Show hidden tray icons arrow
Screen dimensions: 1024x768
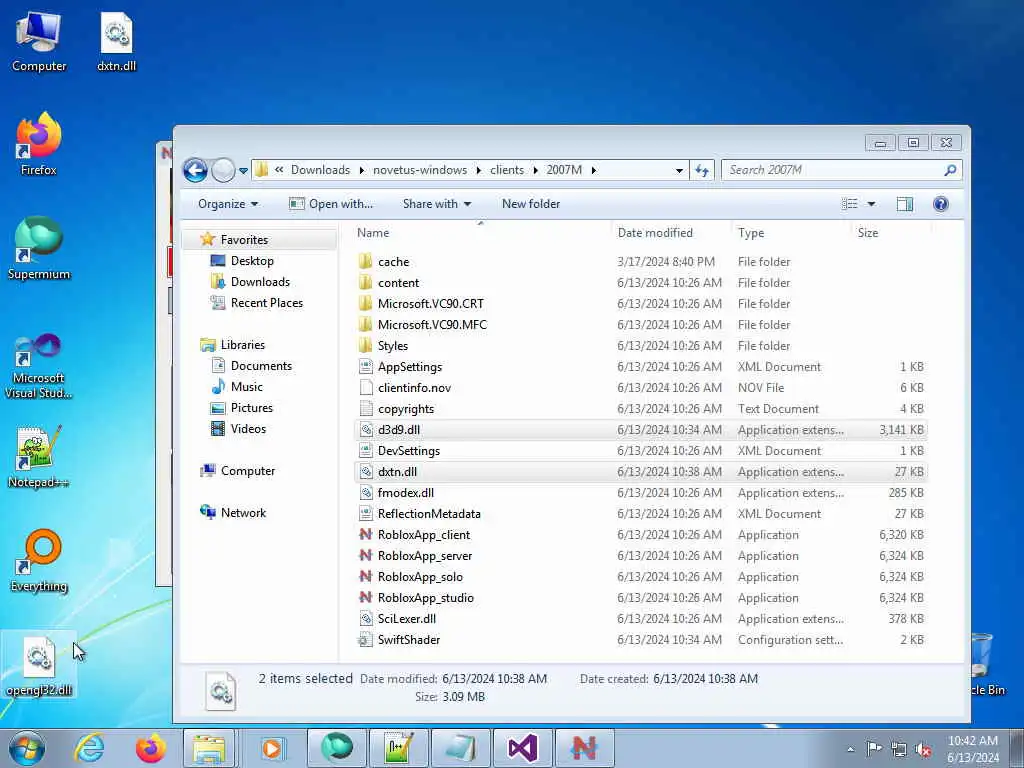pos(850,749)
